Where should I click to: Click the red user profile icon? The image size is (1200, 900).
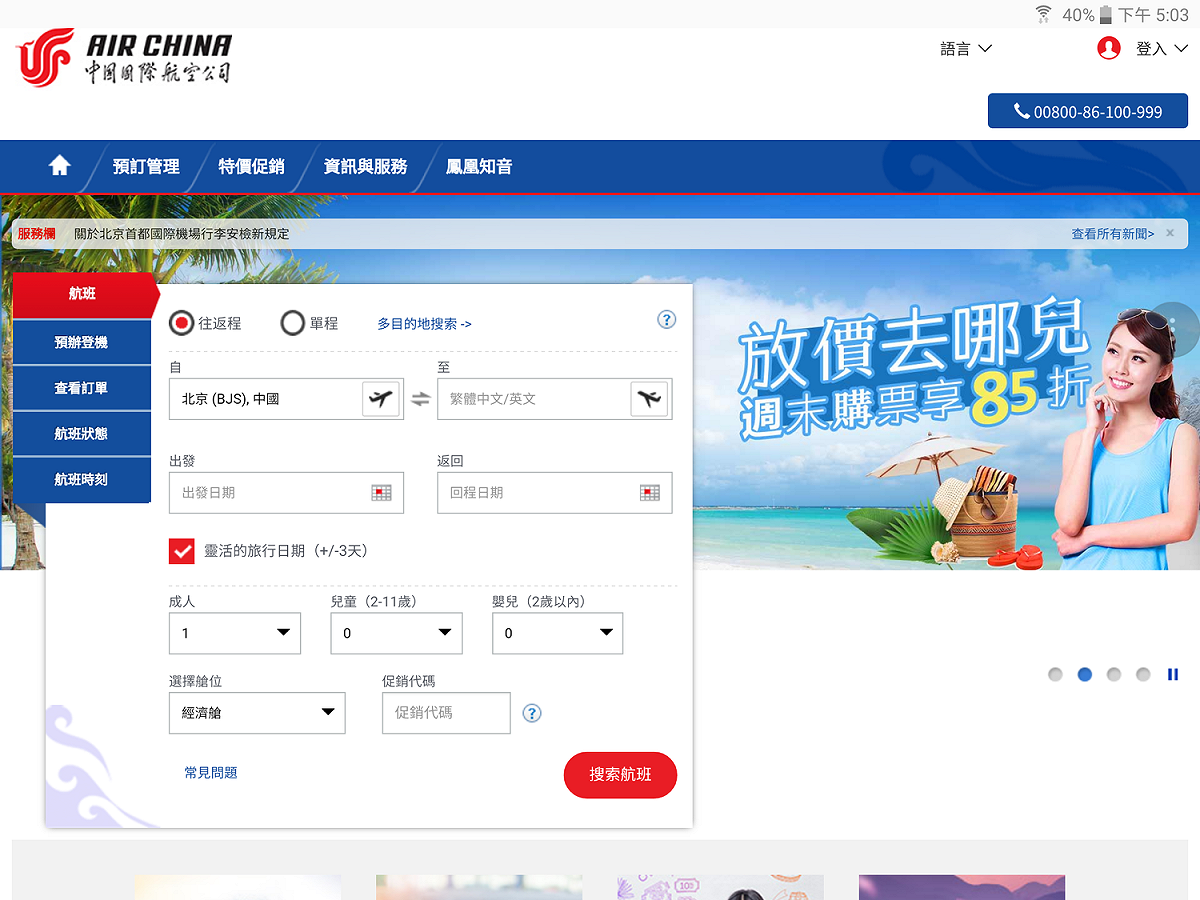tap(1108, 48)
